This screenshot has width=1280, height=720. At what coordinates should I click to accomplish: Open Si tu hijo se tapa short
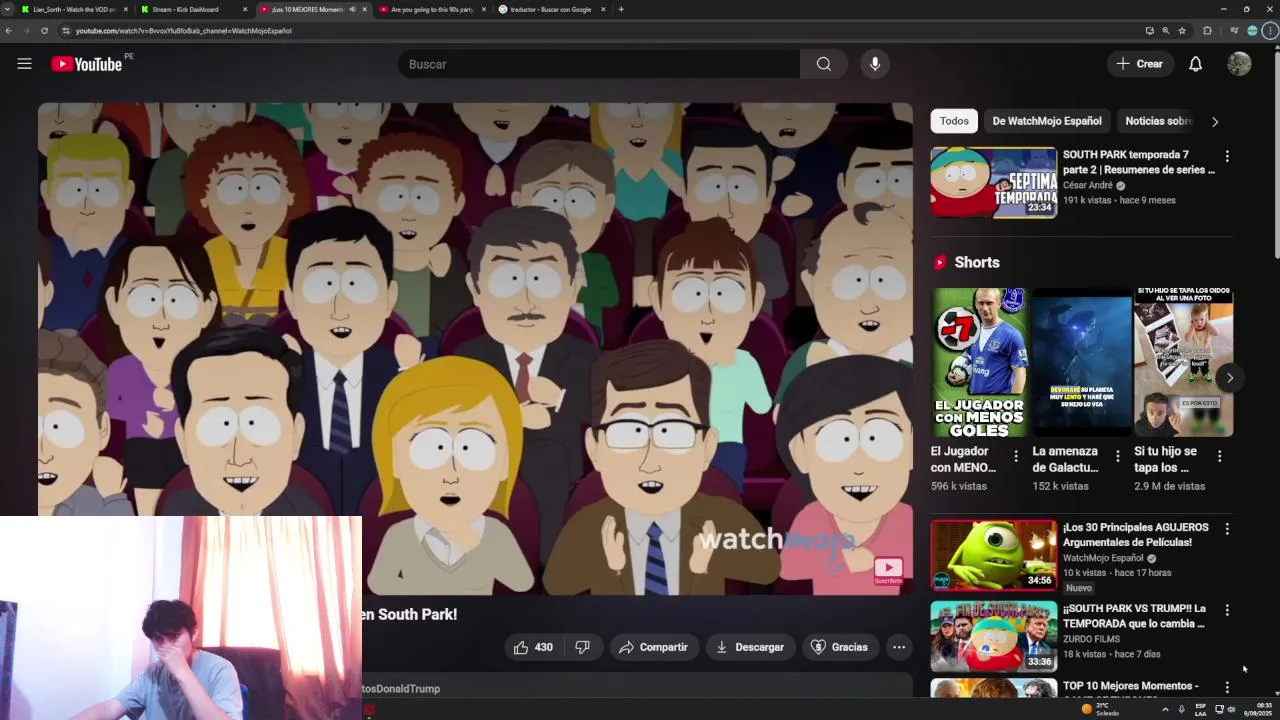1183,362
